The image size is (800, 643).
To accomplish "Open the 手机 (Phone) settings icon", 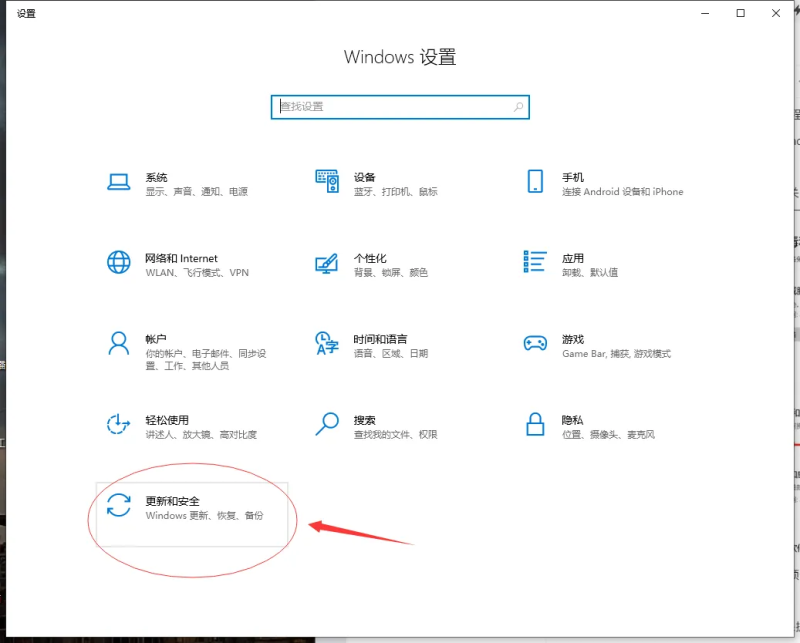I will click(x=537, y=178).
